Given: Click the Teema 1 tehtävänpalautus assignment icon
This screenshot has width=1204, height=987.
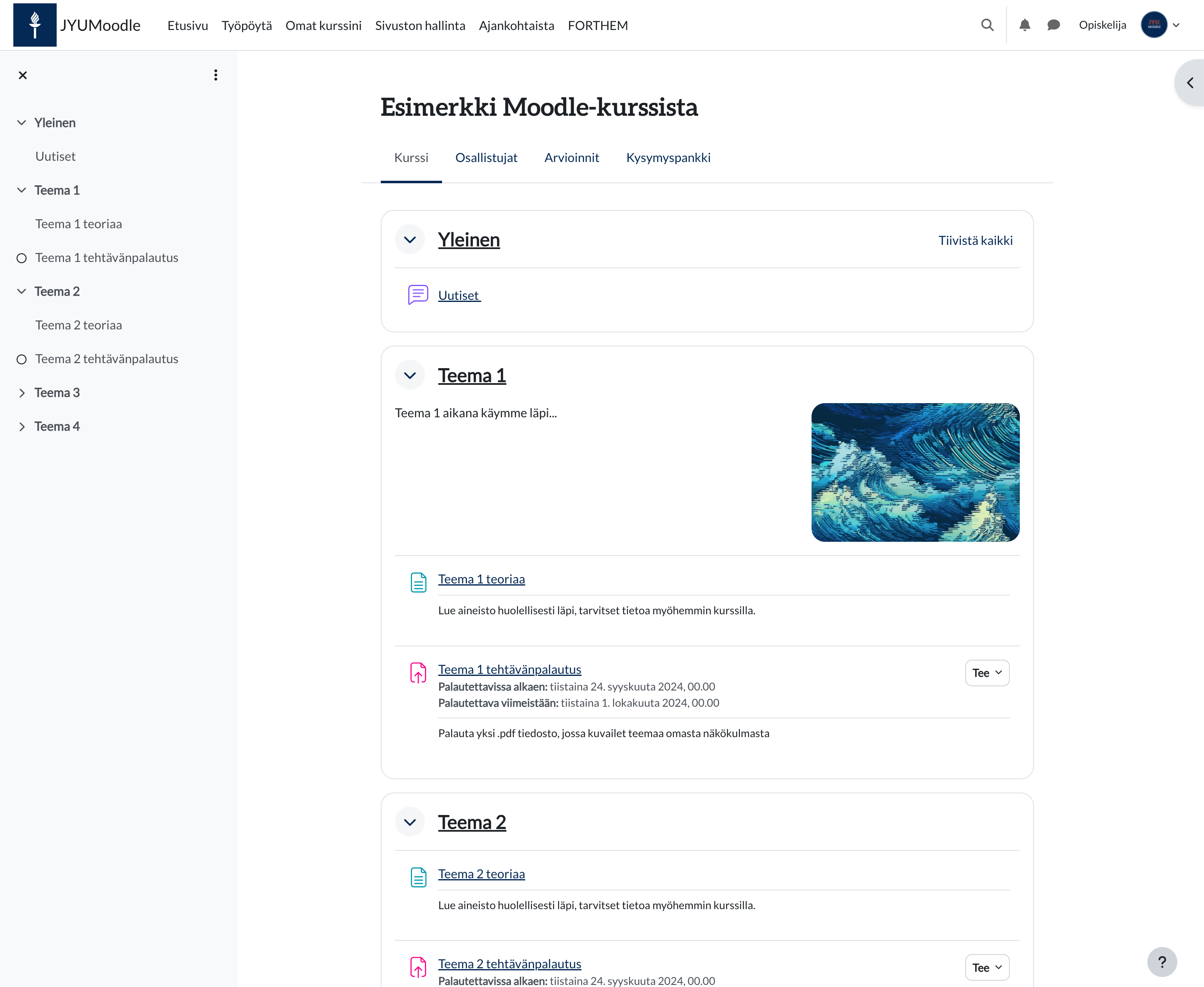Looking at the screenshot, I should tap(418, 673).
